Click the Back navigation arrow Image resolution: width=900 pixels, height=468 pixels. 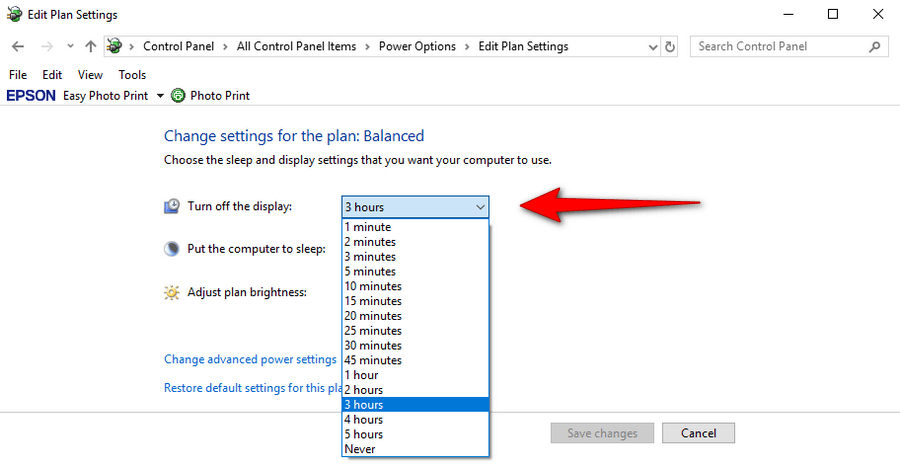18,47
